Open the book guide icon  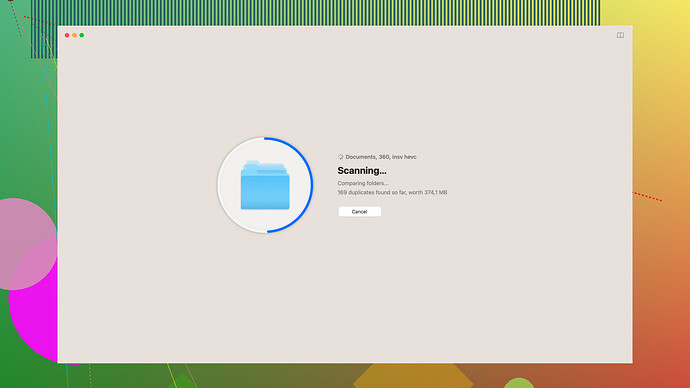pos(620,35)
